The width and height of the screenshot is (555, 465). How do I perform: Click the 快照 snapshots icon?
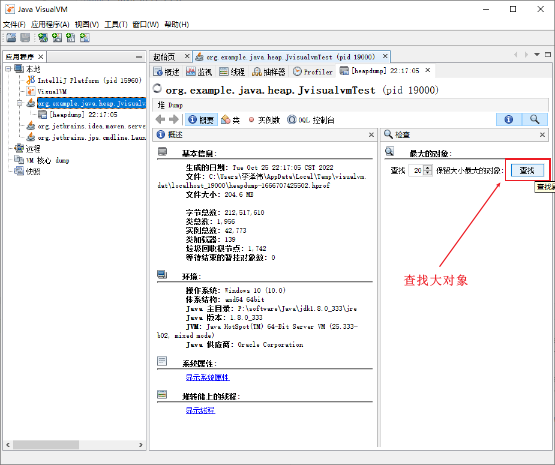click(x=19, y=171)
